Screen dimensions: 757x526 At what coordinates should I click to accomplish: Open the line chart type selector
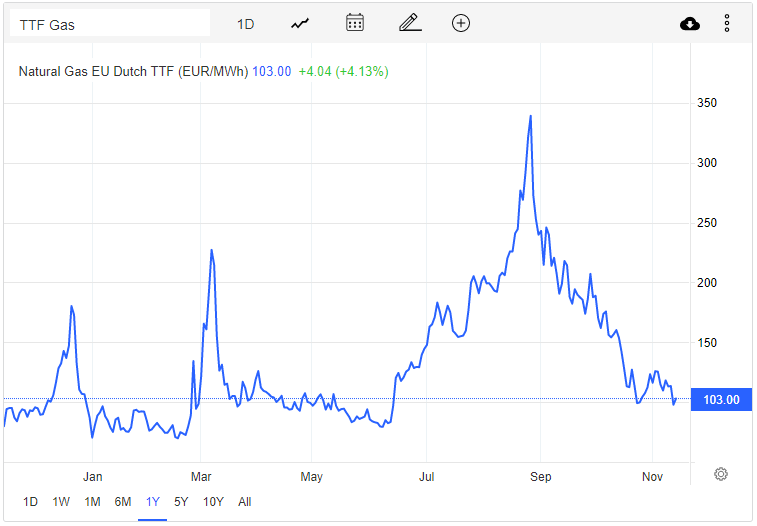[300, 24]
